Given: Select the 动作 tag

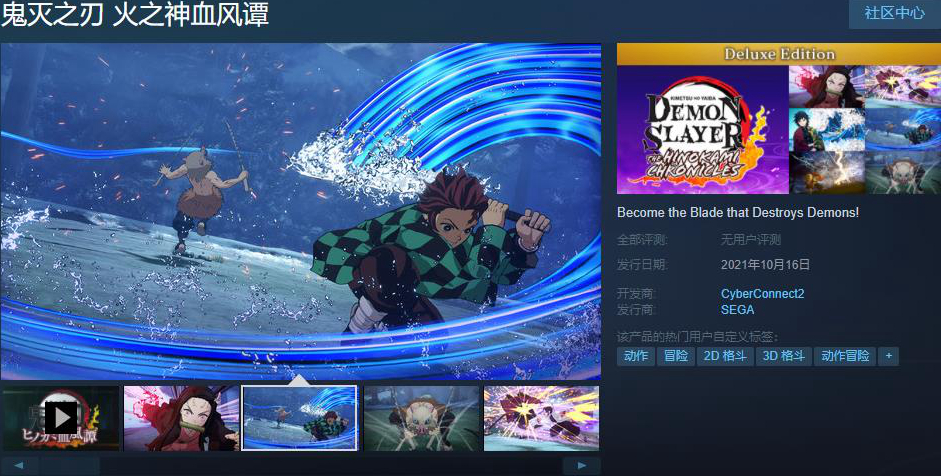Looking at the screenshot, I should point(636,356).
